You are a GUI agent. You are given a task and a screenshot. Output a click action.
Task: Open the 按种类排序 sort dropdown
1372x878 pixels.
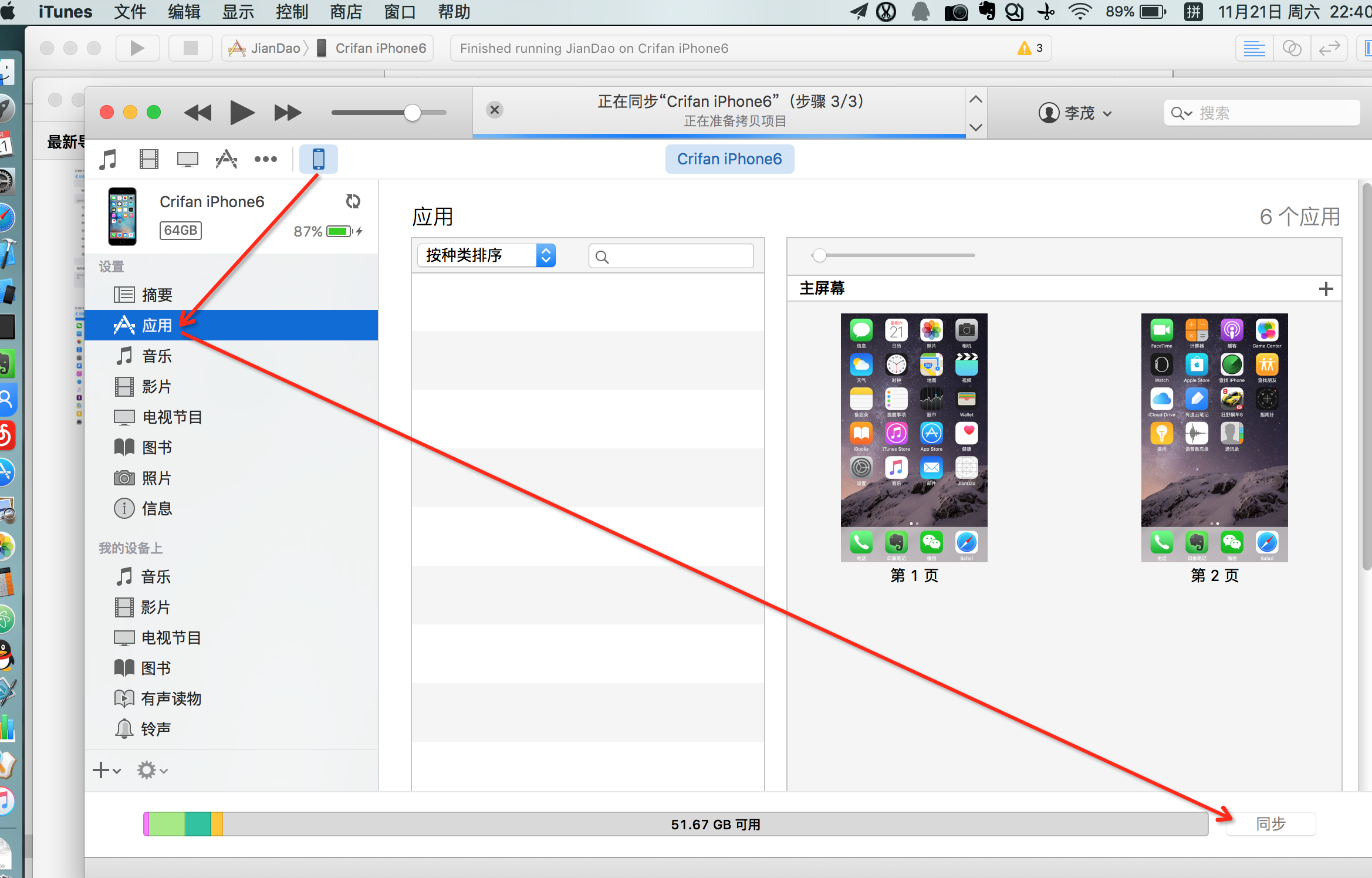click(486, 255)
